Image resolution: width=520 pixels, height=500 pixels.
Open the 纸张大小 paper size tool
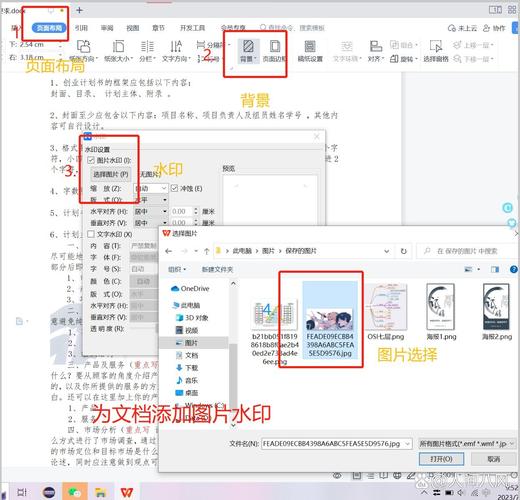118,51
